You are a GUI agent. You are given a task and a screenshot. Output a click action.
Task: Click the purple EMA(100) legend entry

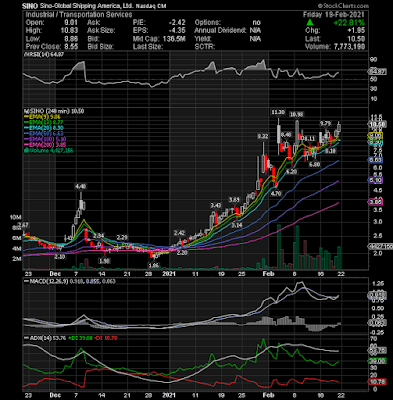click(x=45, y=139)
